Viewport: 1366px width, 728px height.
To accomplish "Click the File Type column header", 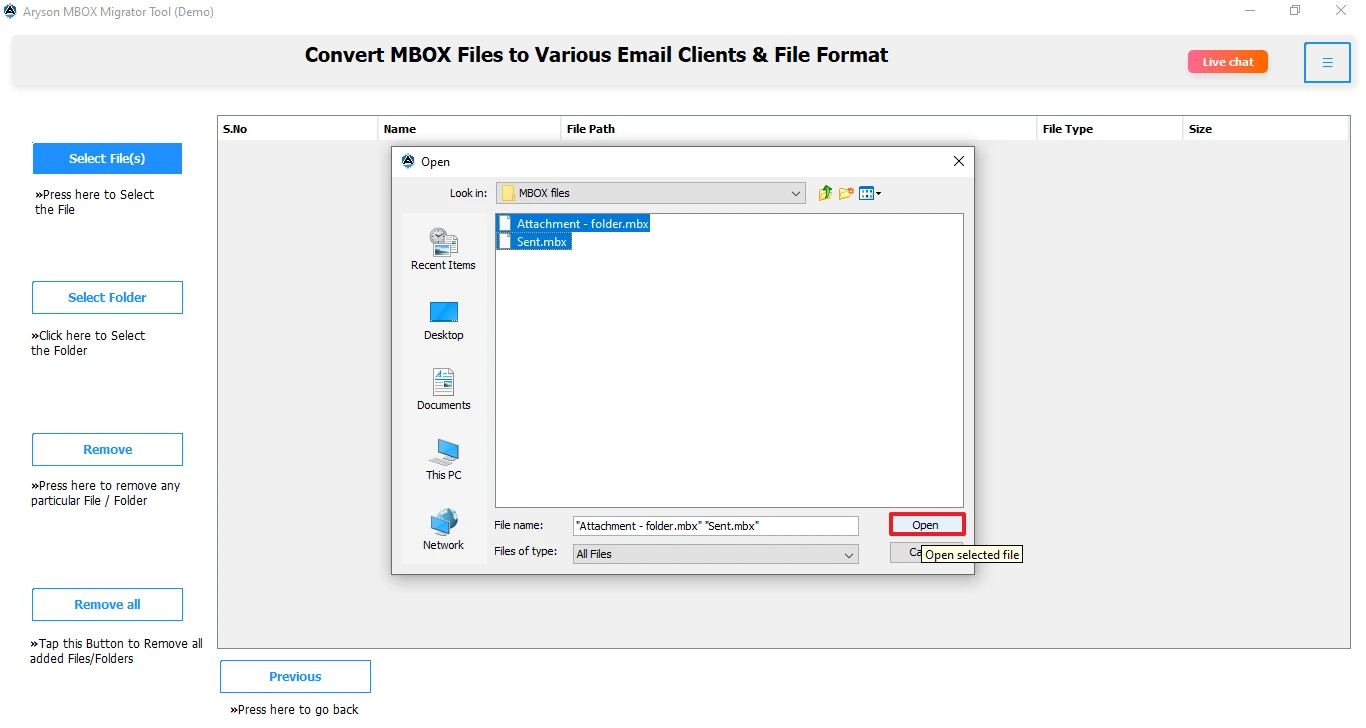I will pos(1110,129).
